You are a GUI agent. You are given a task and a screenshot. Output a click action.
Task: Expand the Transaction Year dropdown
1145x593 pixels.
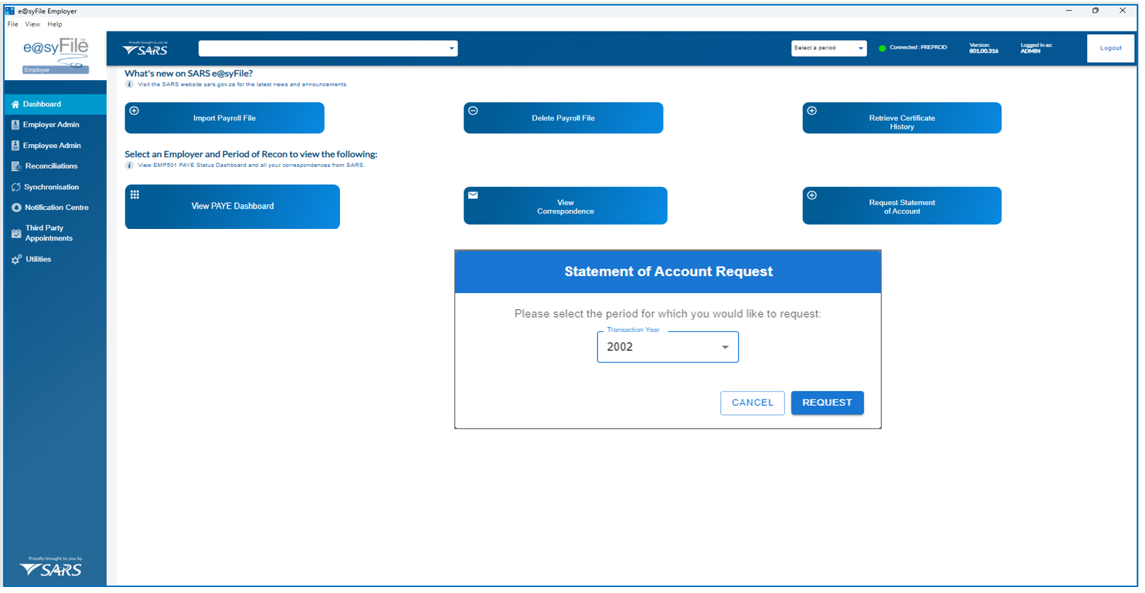click(x=725, y=348)
